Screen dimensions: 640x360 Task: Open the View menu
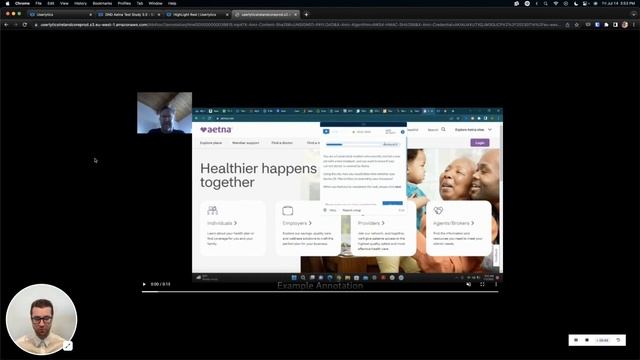[64, 3]
